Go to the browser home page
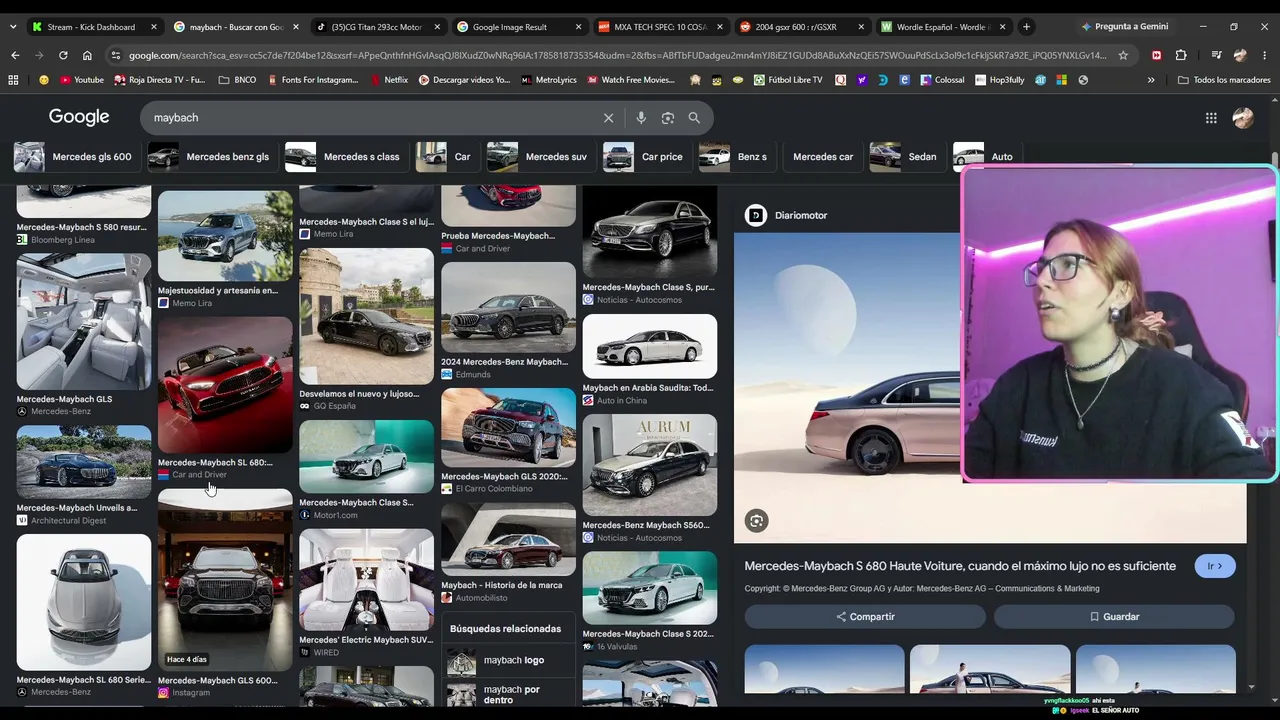1280x720 pixels. (x=87, y=55)
